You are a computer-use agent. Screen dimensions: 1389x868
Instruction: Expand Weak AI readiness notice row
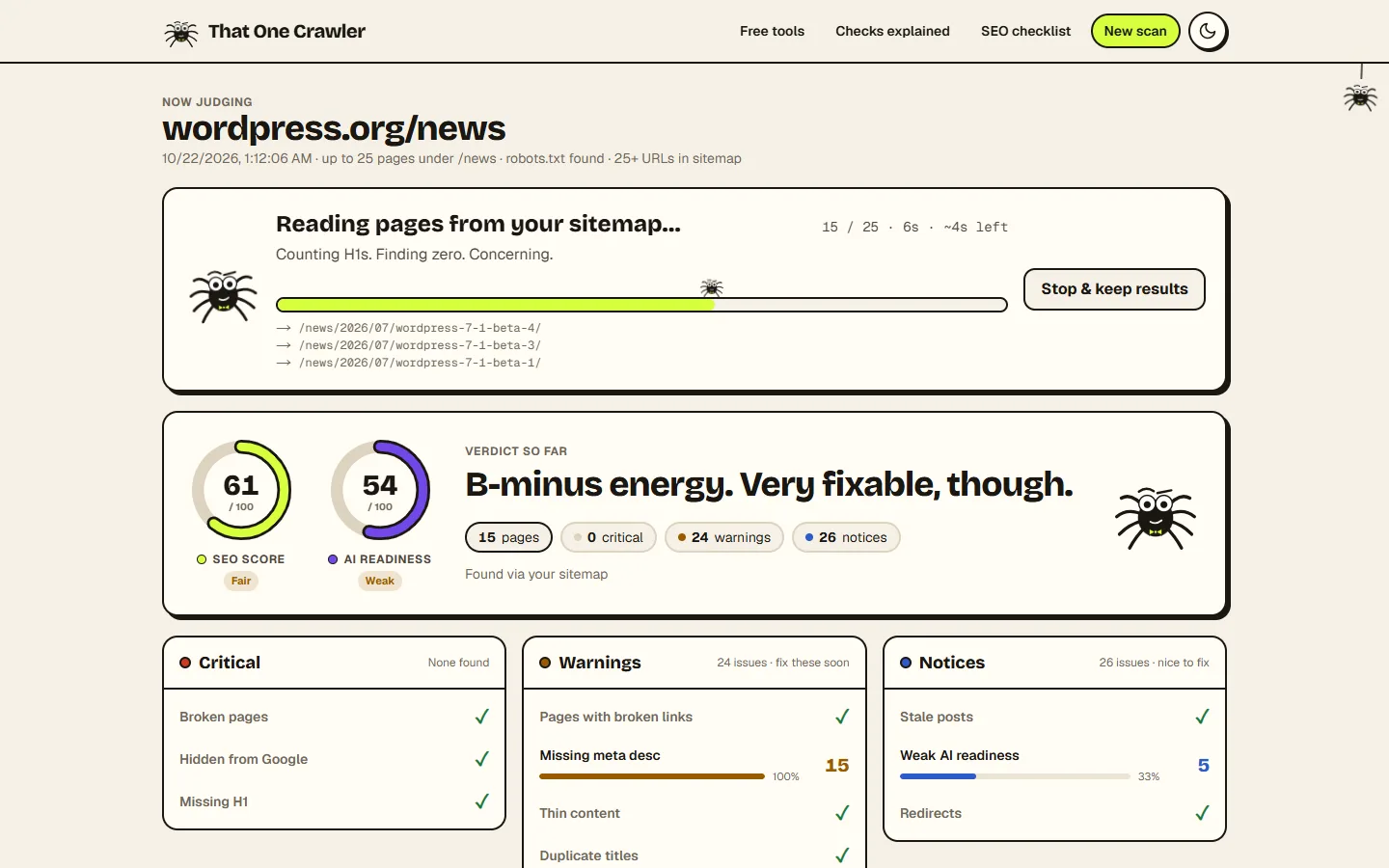(1054, 765)
